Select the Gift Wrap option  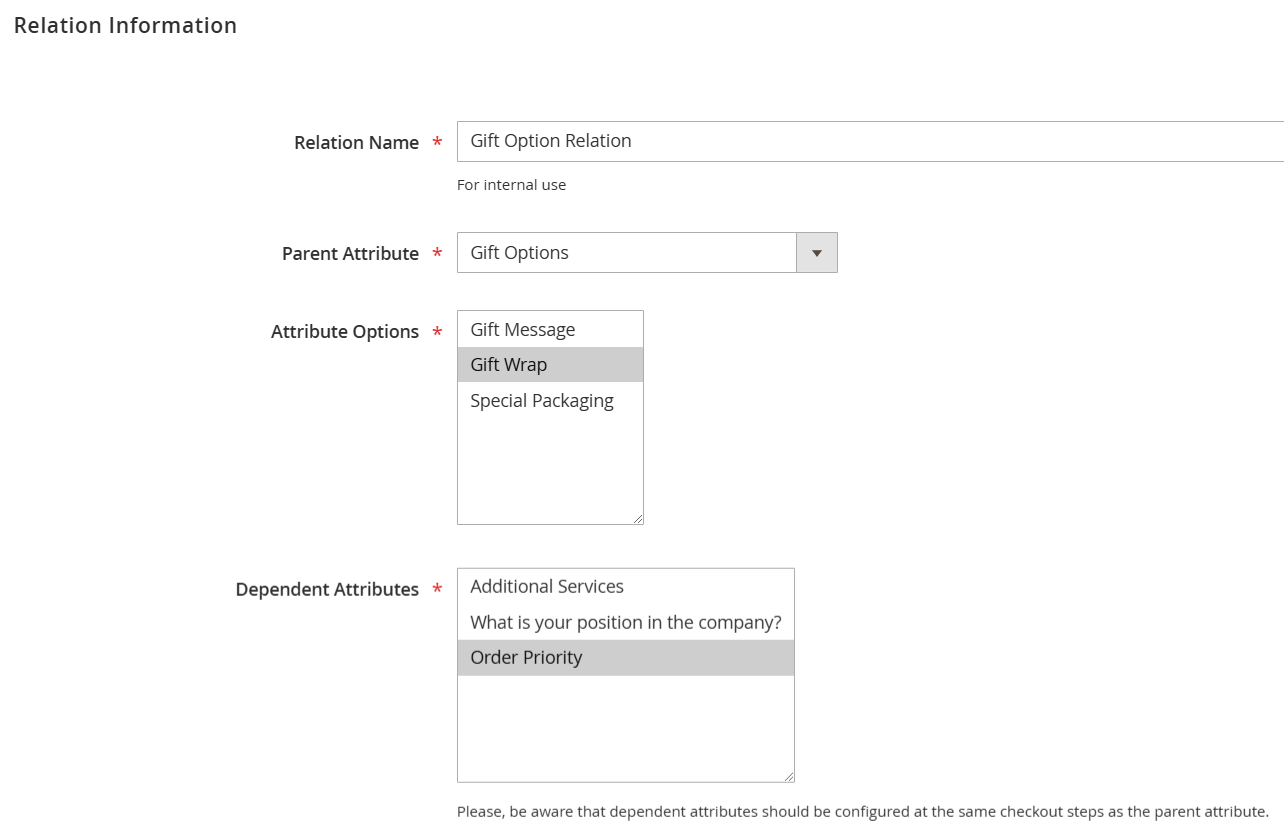550,364
